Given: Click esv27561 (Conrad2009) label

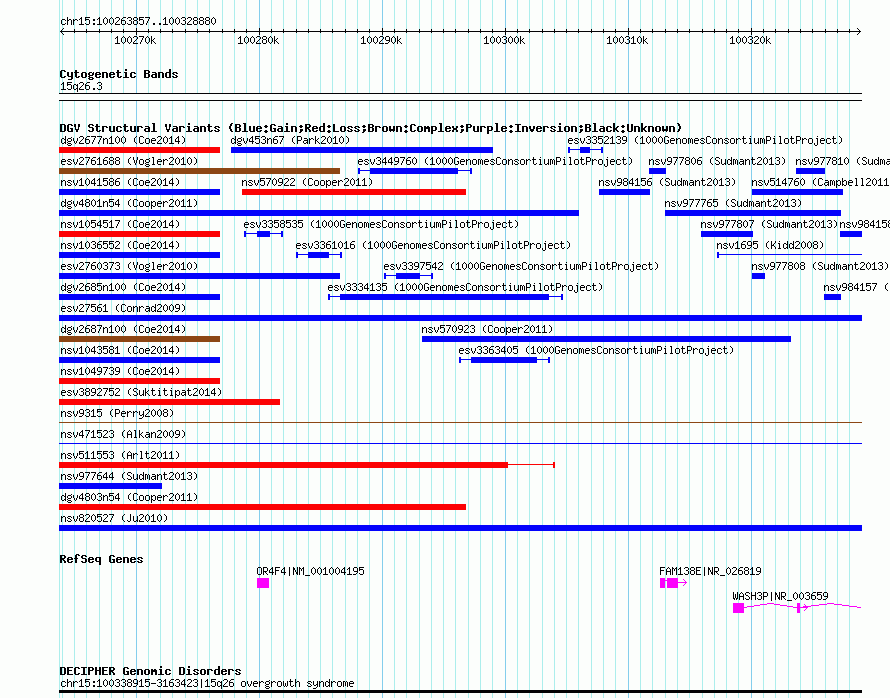Looking at the screenshot, I should click(x=123, y=308).
